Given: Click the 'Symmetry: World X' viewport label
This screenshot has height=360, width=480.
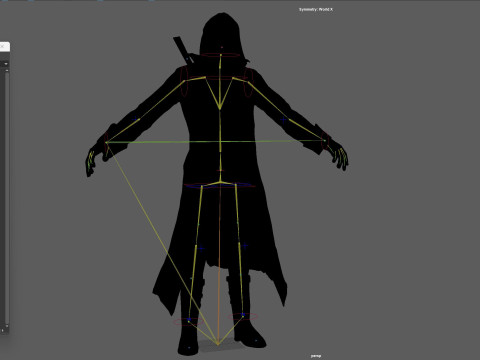Looking at the screenshot, I should click(x=316, y=10).
